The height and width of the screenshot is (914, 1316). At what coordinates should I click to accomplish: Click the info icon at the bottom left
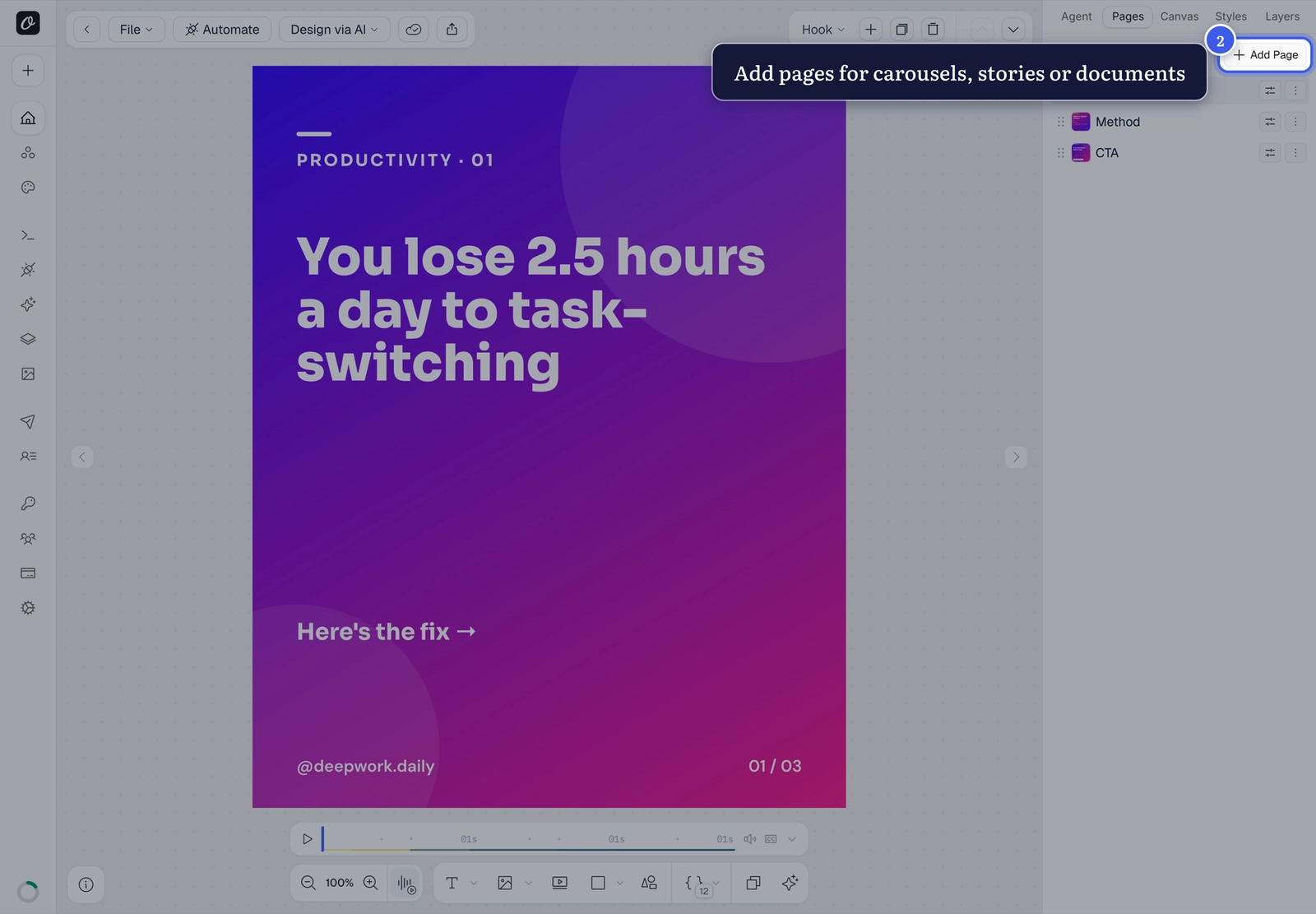coord(86,884)
